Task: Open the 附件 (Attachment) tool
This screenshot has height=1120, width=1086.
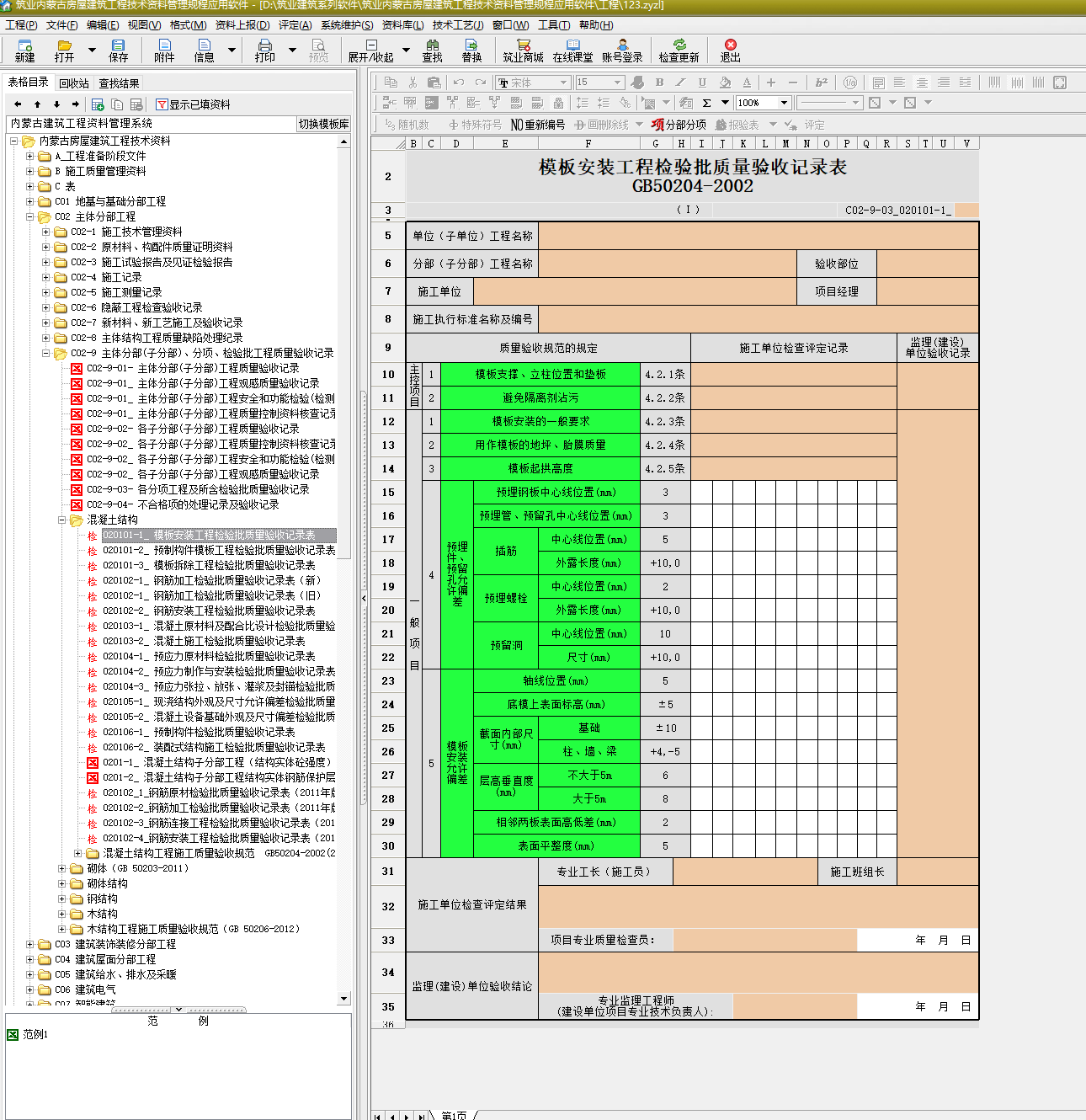Action: [164, 51]
